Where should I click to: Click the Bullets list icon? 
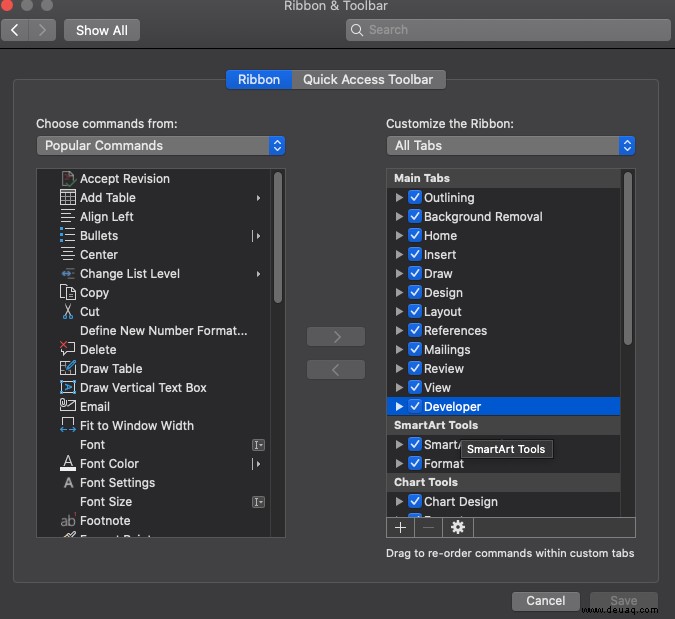[x=68, y=235]
